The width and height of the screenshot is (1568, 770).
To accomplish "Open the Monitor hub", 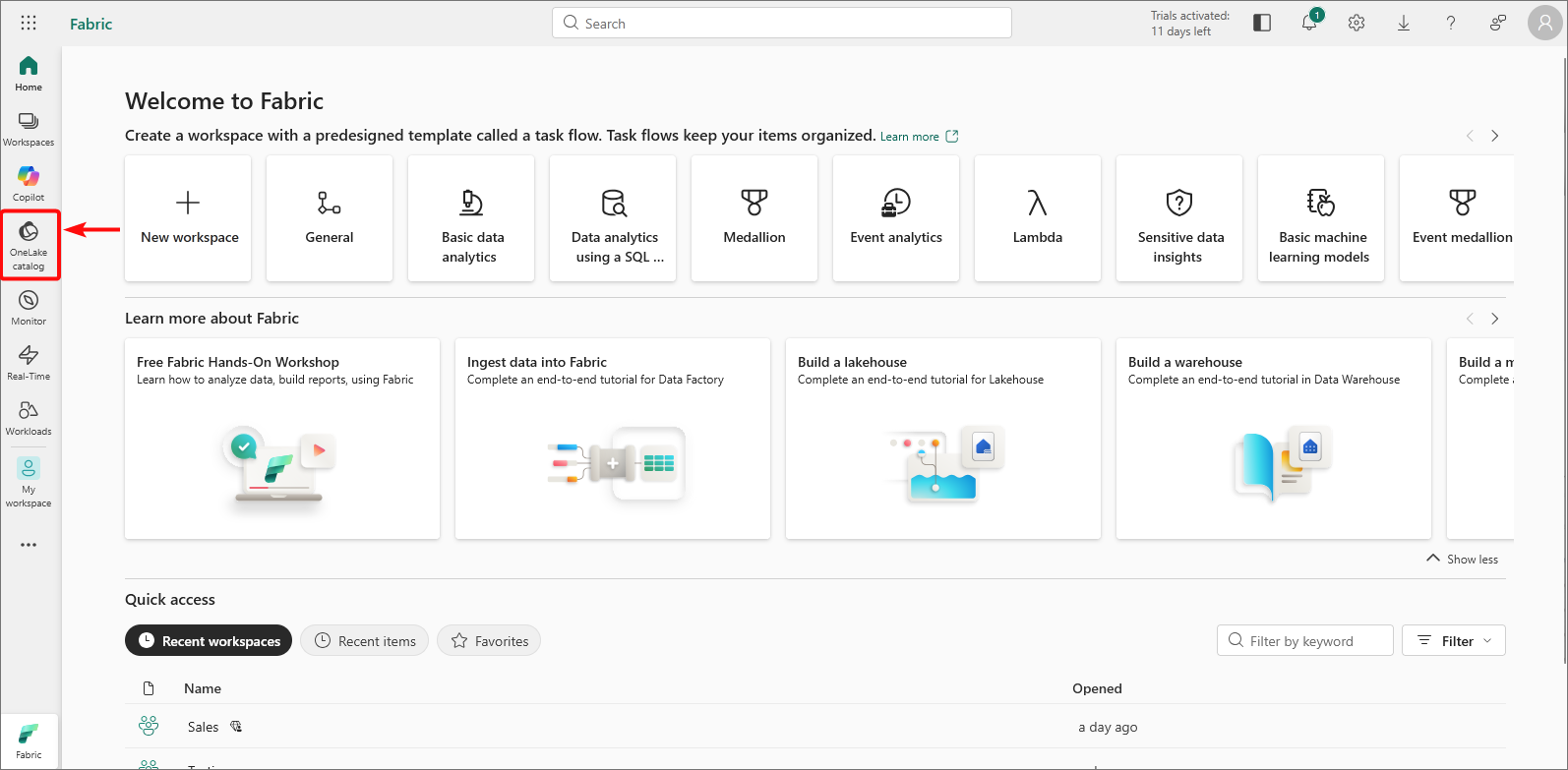I will [x=29, y=308].
